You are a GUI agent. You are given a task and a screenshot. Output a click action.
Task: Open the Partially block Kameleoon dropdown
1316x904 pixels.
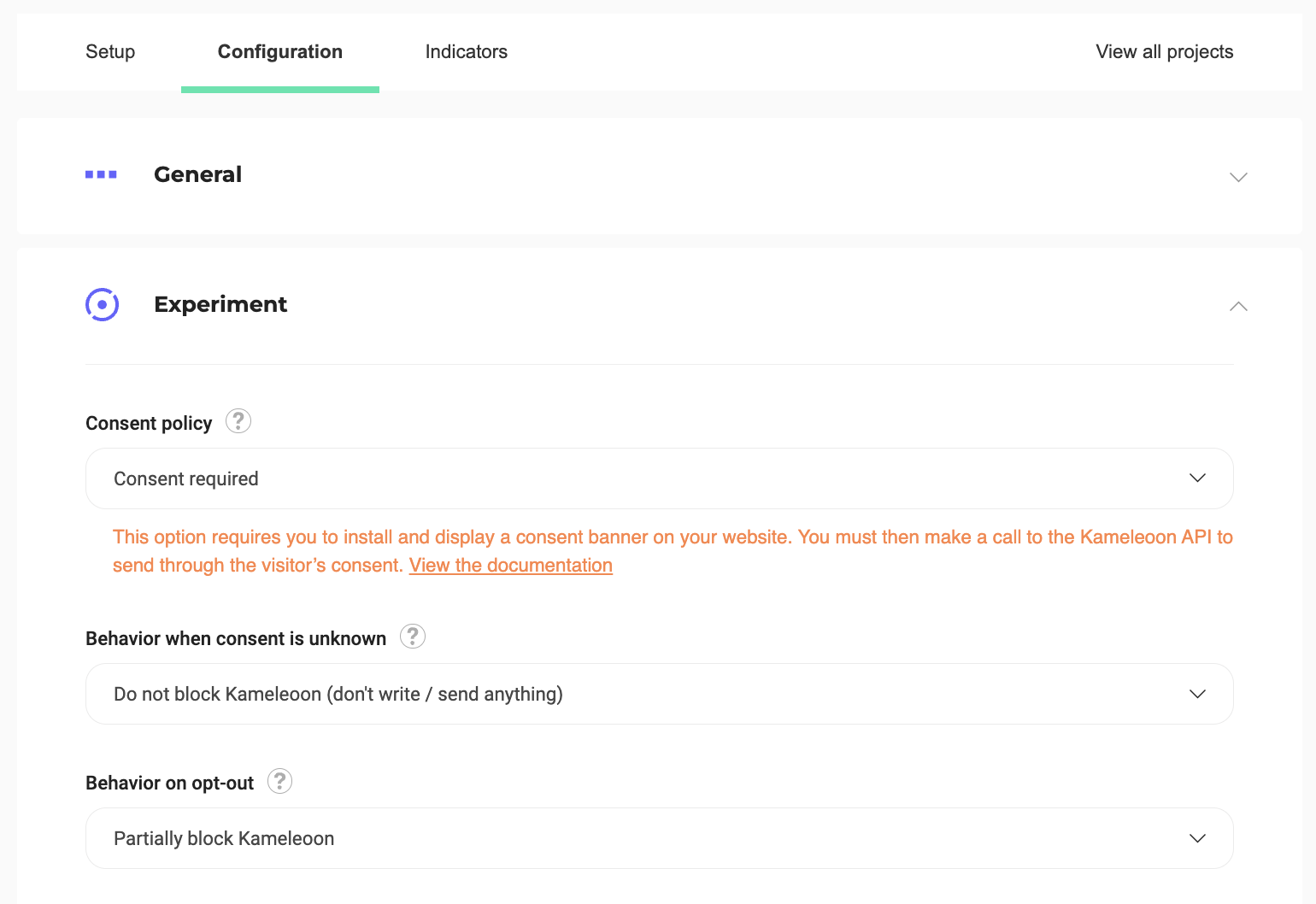pos(598,838)
